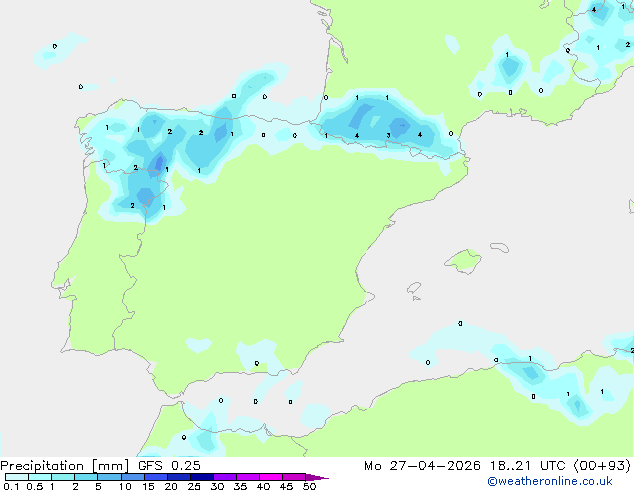634x490 pixels.
Task: Click Mallorca island on the map
Action: coord(463,262)
